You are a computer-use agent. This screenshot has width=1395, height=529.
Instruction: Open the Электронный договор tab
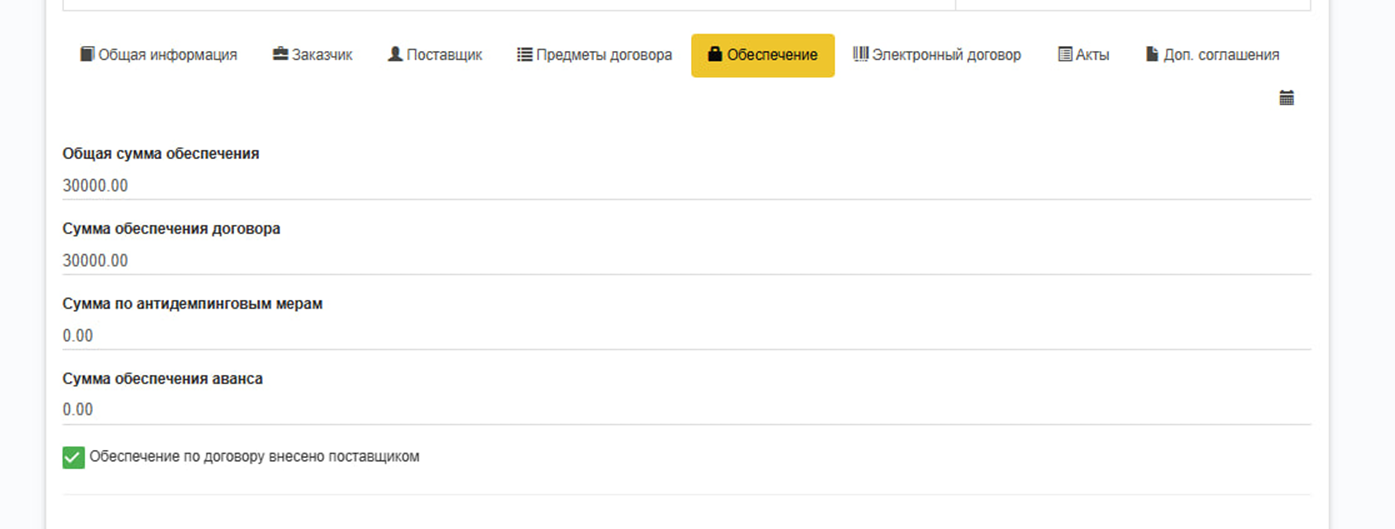945,55
